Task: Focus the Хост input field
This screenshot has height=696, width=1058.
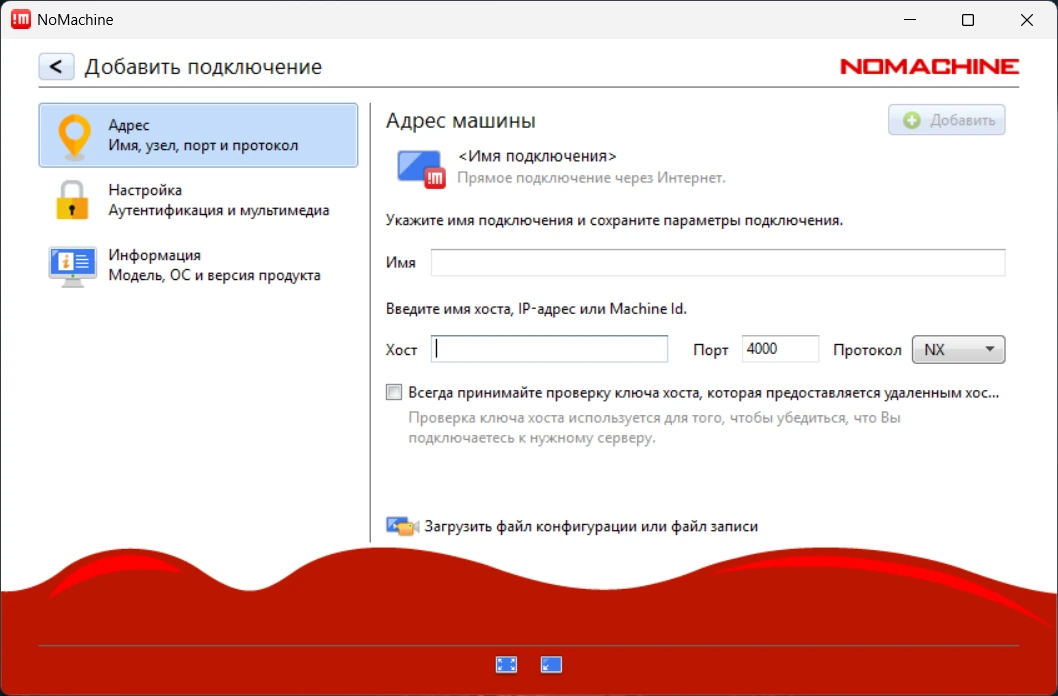Action: point(549,349)
